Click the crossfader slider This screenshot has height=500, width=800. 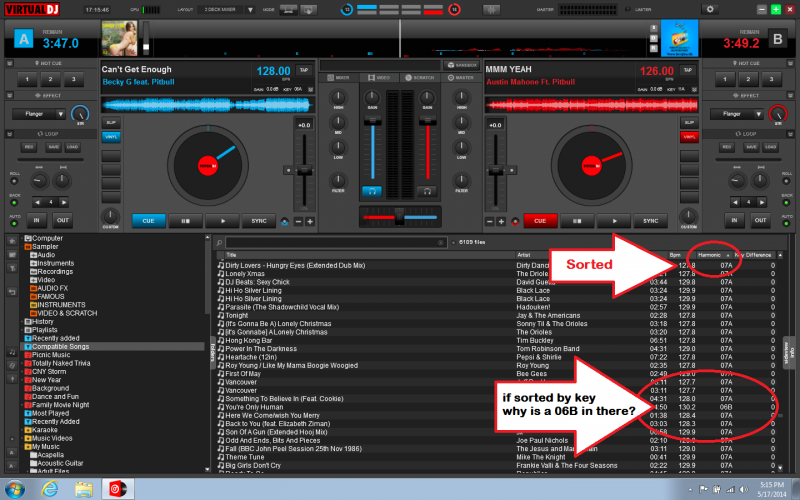pos(400,217)
